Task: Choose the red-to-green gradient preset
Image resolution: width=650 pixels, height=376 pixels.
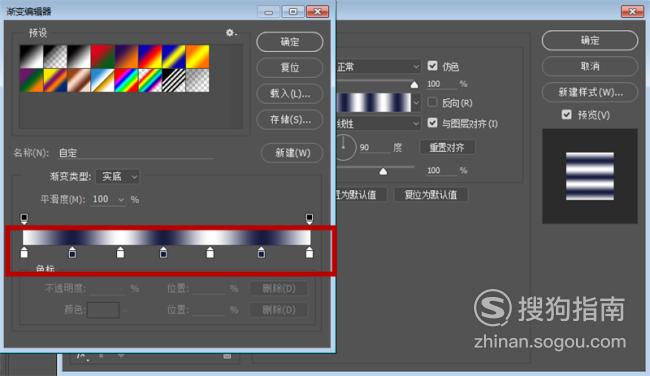Action: (x=102, y=56)
